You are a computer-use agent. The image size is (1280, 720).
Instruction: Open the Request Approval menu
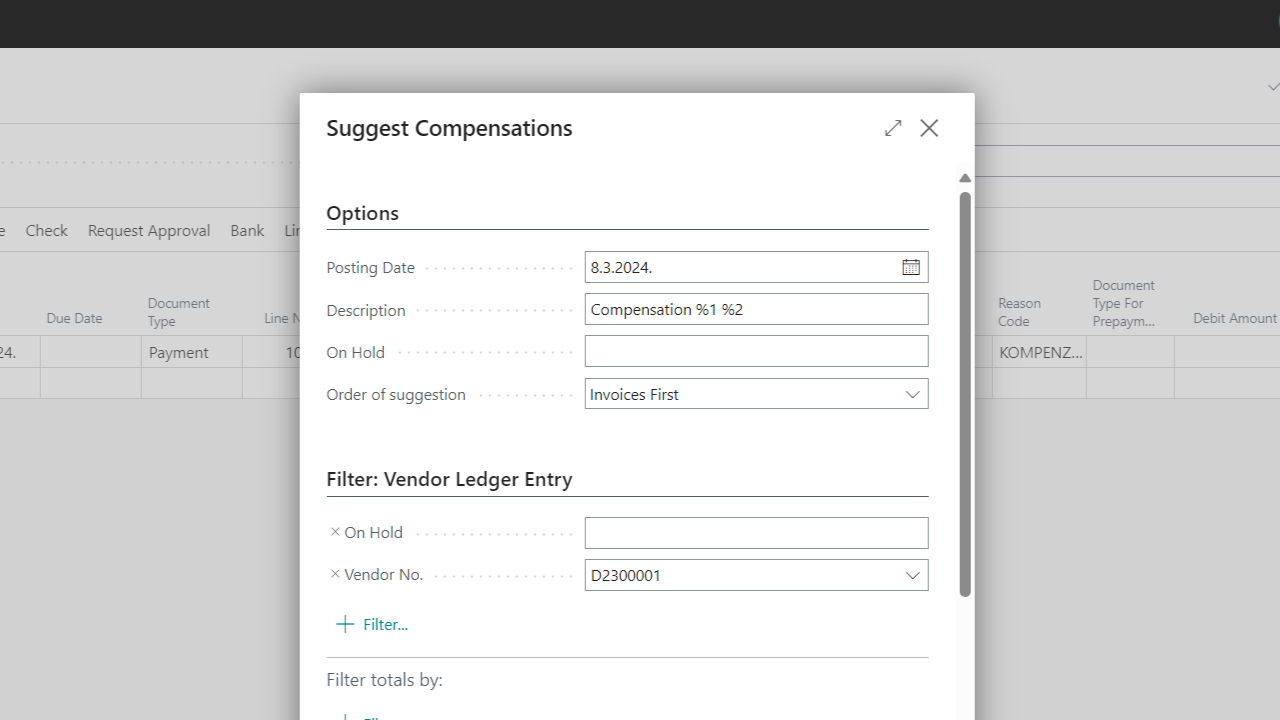click(149, 230)
